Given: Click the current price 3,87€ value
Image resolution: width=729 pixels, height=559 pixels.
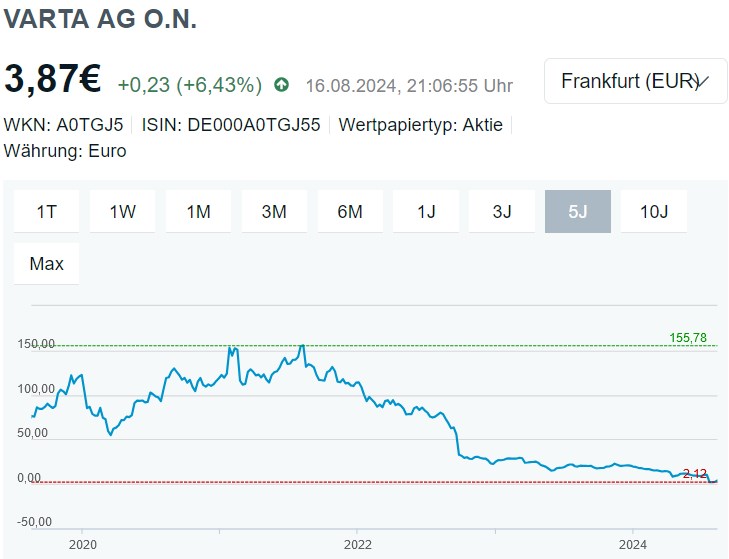Looking at the screenshot, I should (x=53, y=79).
